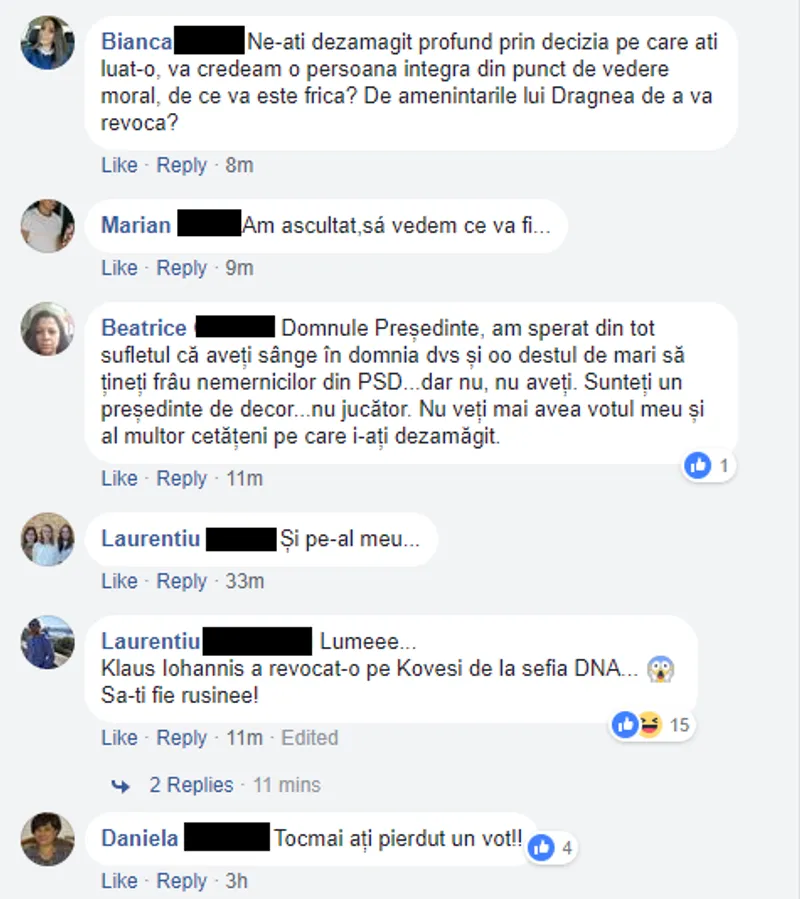The height and width of the screenshot is (899, 800).
Task: Open Daniela's name link
Action: point(140,838)
